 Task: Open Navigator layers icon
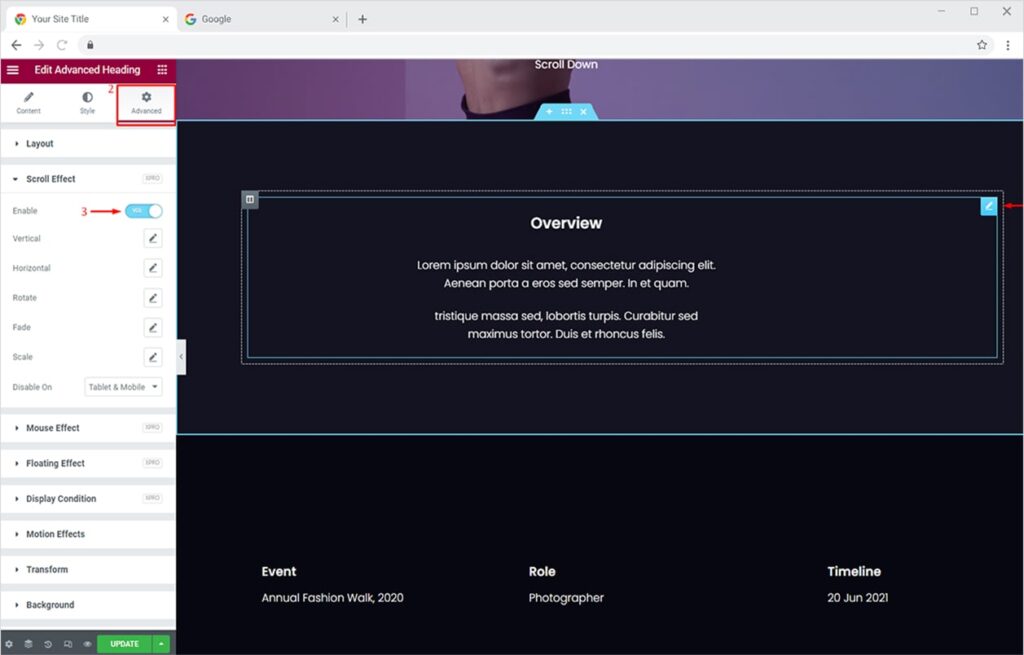28,644
